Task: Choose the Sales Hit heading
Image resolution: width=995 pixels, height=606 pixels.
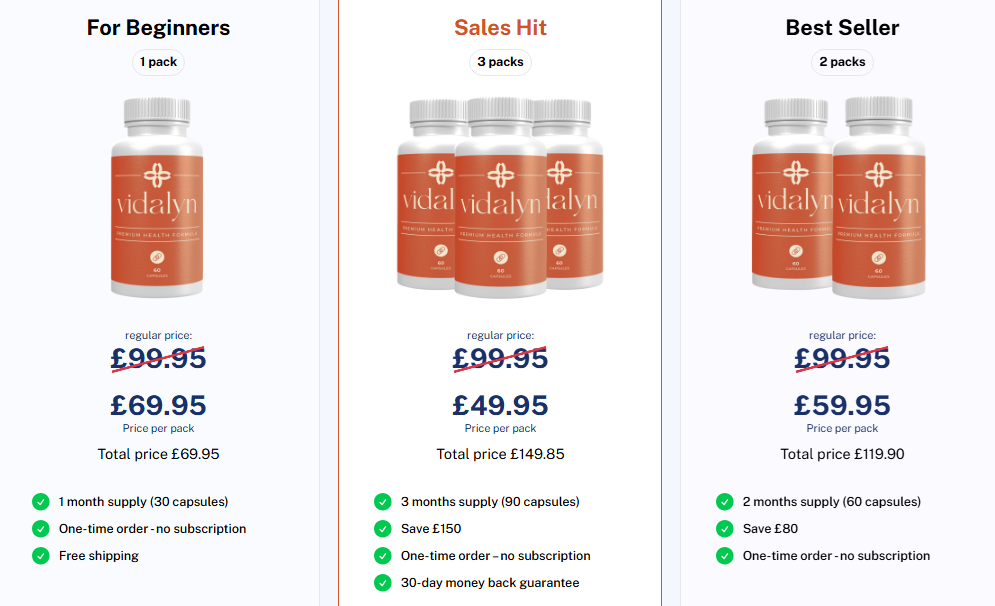Action: 500,28
